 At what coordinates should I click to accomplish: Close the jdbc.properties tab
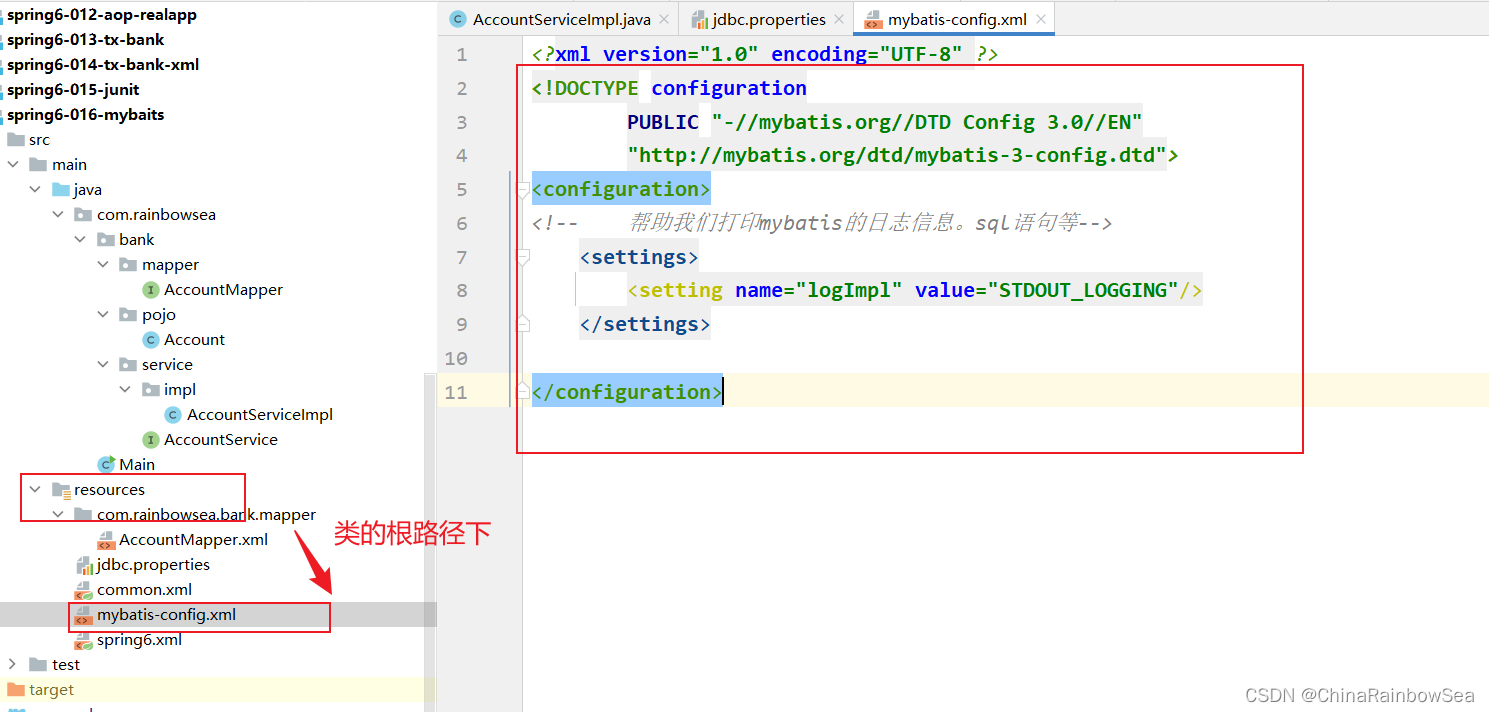pos(839,20)
